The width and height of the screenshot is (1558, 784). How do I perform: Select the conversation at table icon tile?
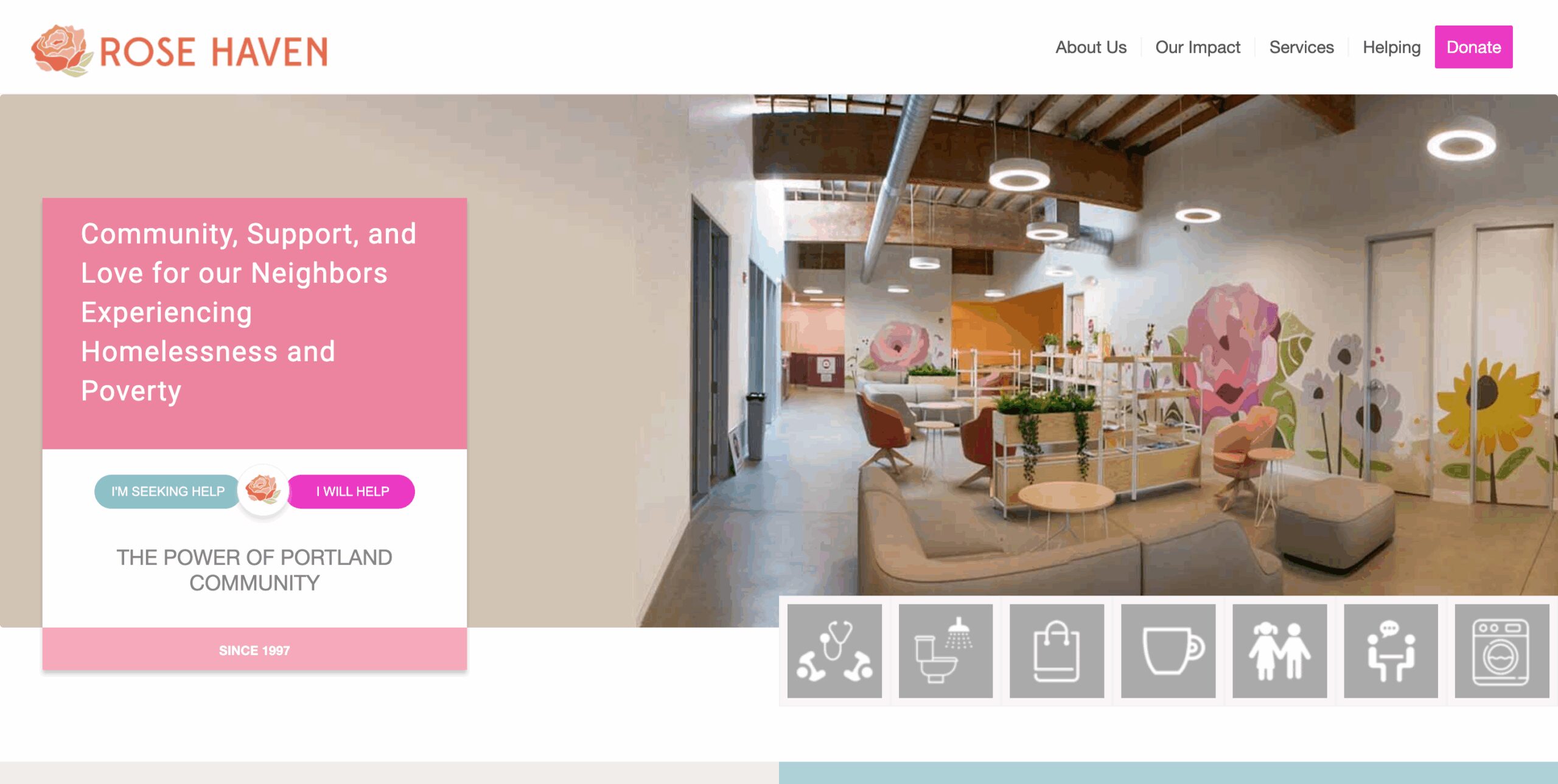(1391, 651)
